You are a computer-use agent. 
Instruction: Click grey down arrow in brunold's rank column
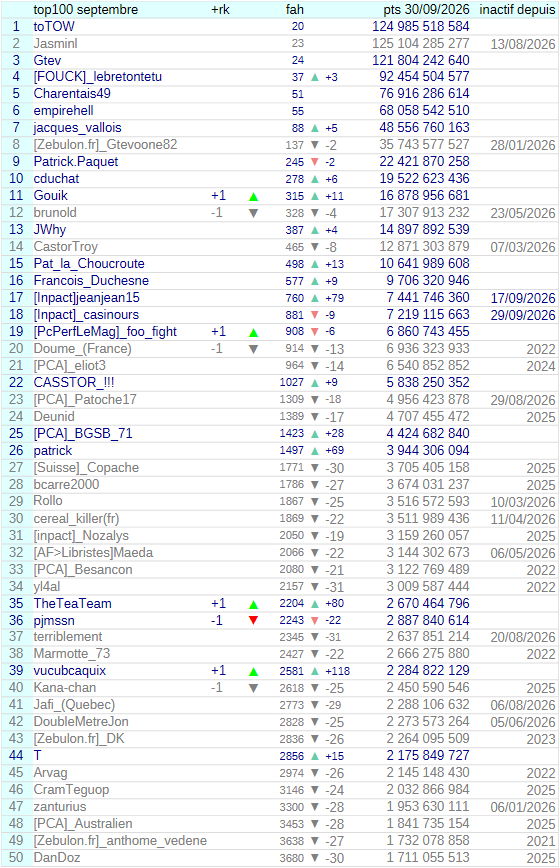pyautogui.click(x=253, y=213)
